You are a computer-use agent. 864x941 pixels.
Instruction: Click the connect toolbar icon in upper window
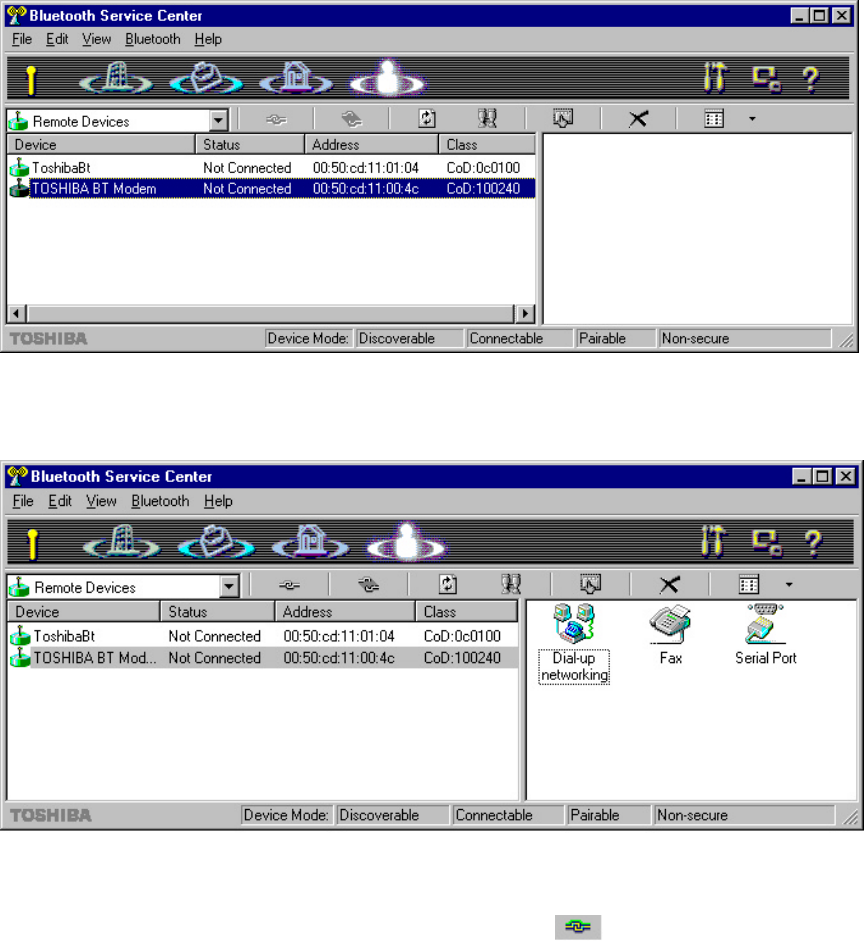[276, 119]
